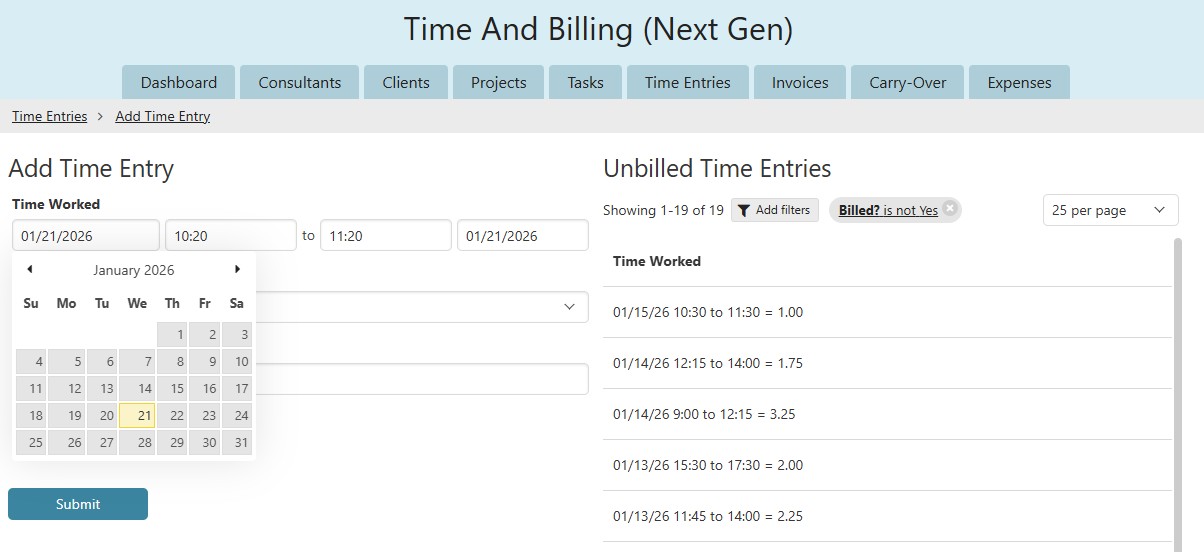Open the 25 per page dropdown
This screenshot has height=552, width=1204.
(x=1110, y=210)
